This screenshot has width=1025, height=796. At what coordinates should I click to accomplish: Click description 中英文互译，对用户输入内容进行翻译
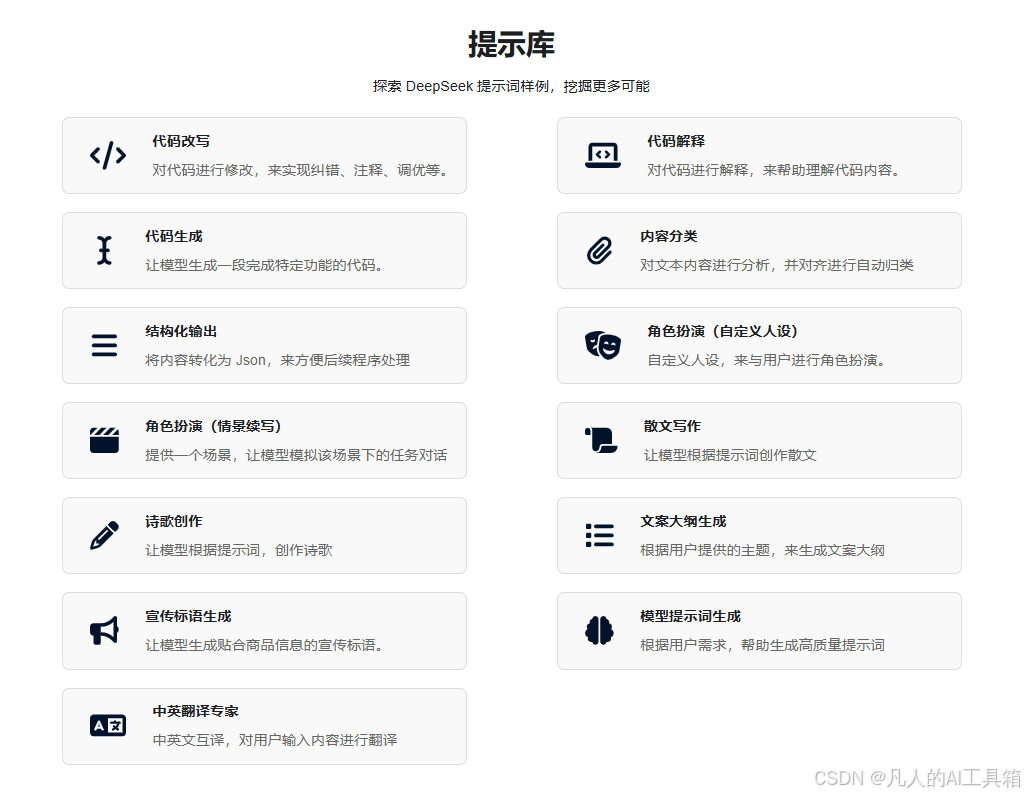click(275, 740)
